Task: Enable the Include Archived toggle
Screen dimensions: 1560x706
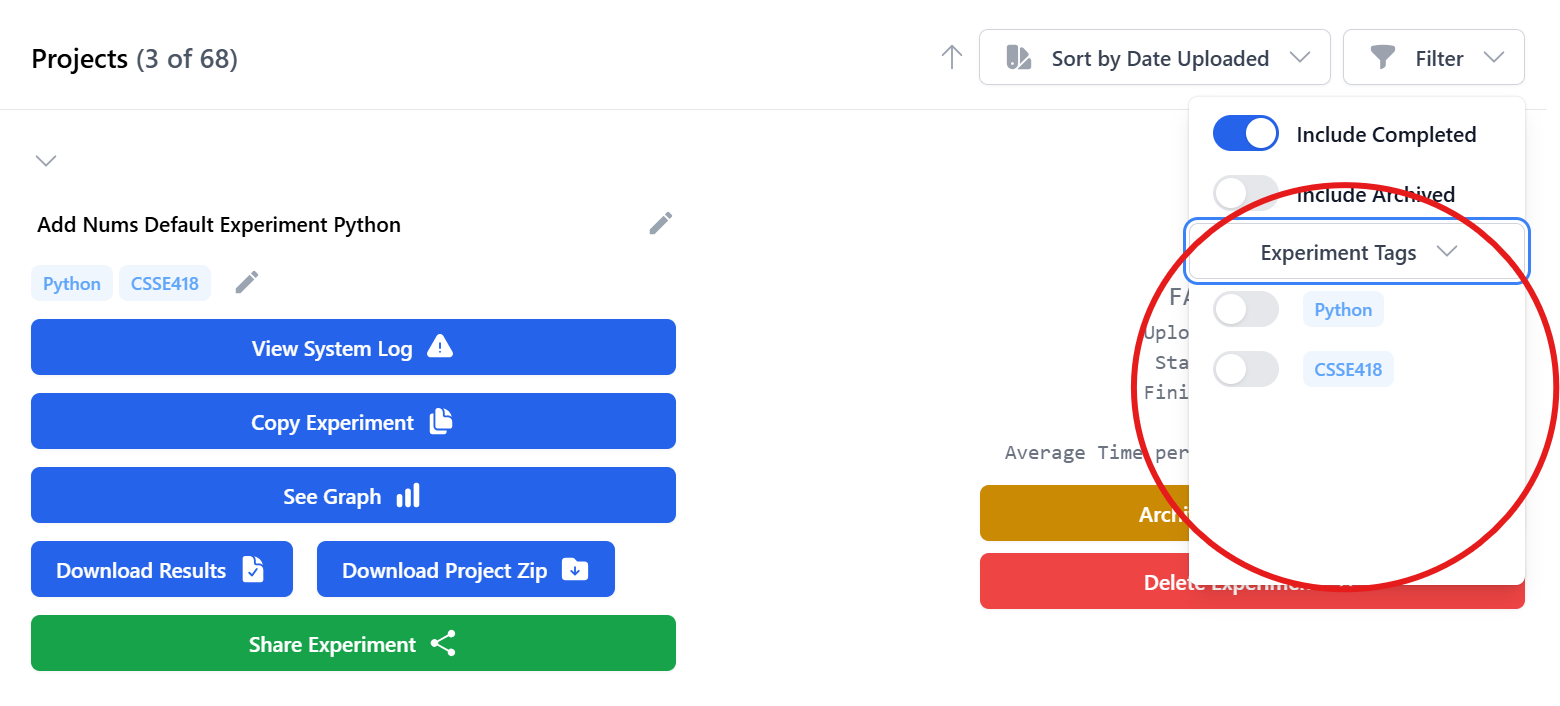Action: [x=1245, y=193]
